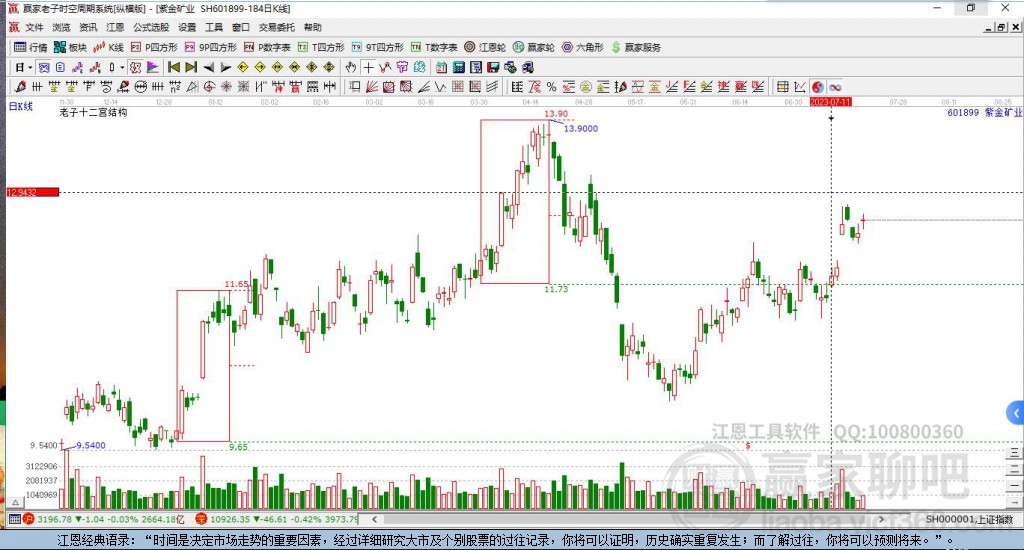Click the black left arrow icon
1024x550 pixels.
[x=209, y=67]
